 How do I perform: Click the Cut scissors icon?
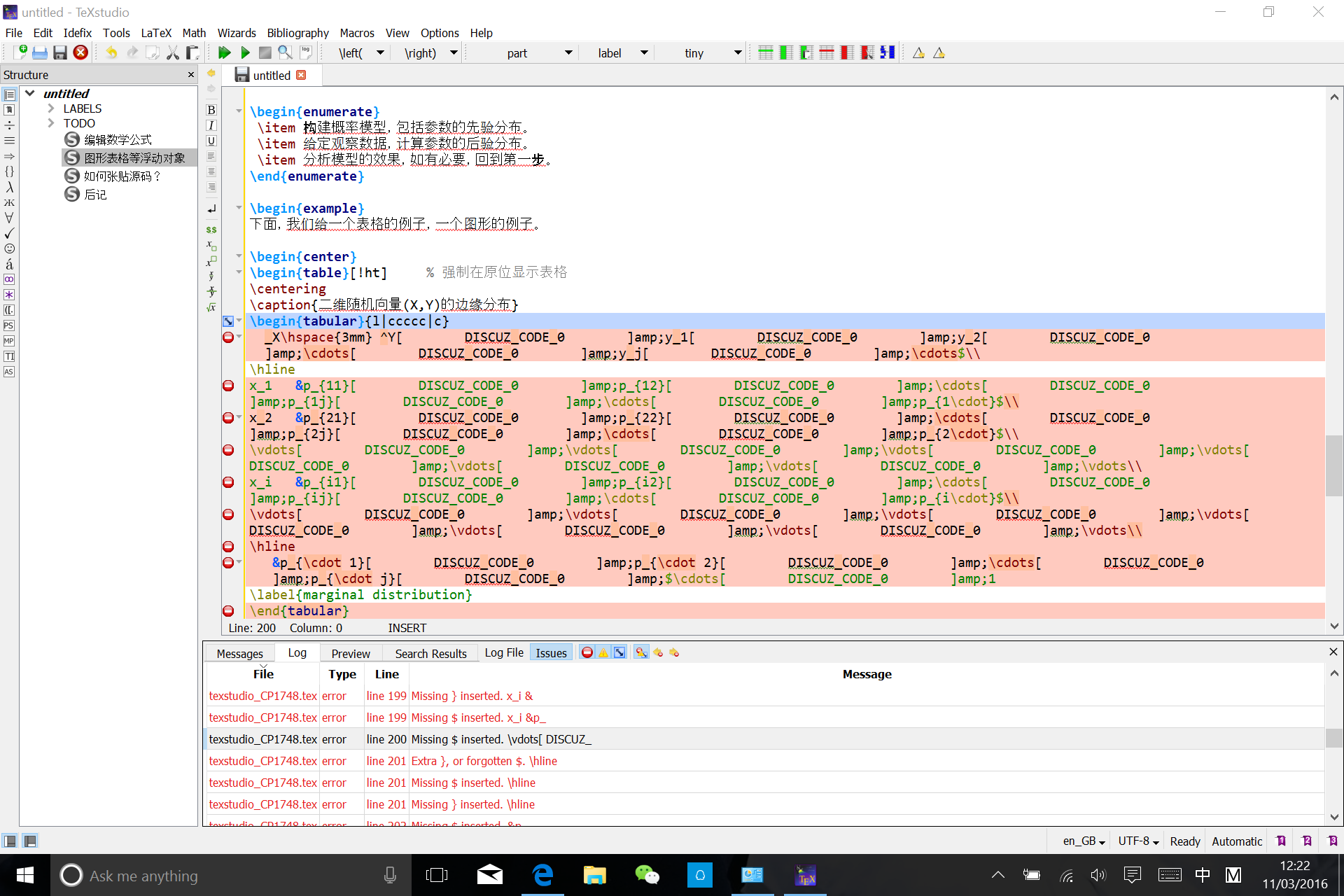[x=173, y=52]
